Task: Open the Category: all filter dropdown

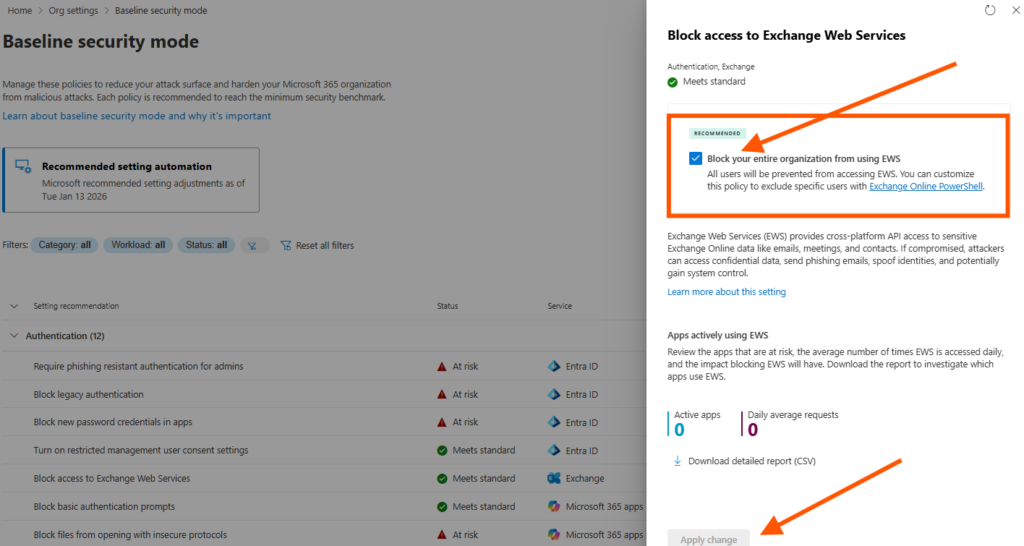Action: (x=64, y=245)
